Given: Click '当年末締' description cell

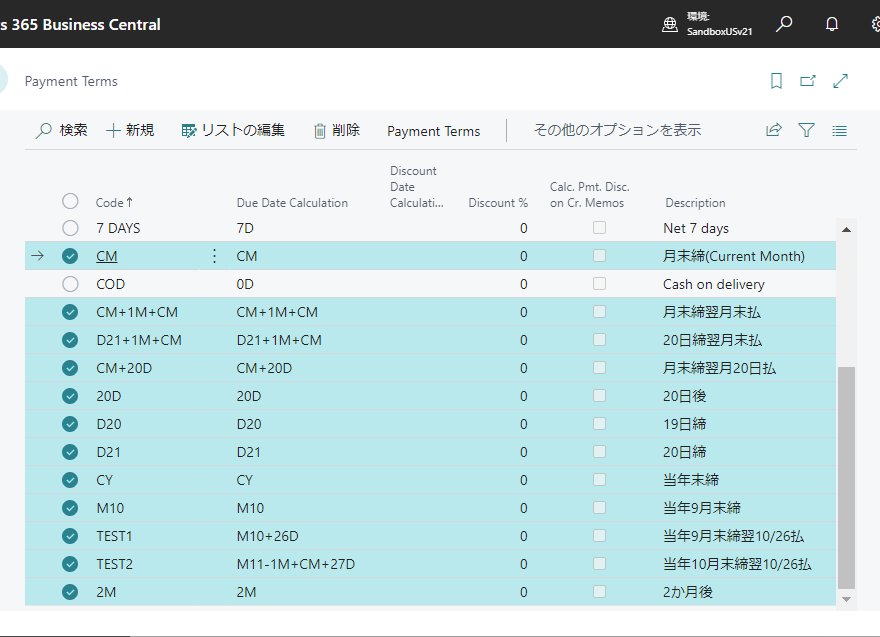Looking at the screenshot, I should 691,480.
